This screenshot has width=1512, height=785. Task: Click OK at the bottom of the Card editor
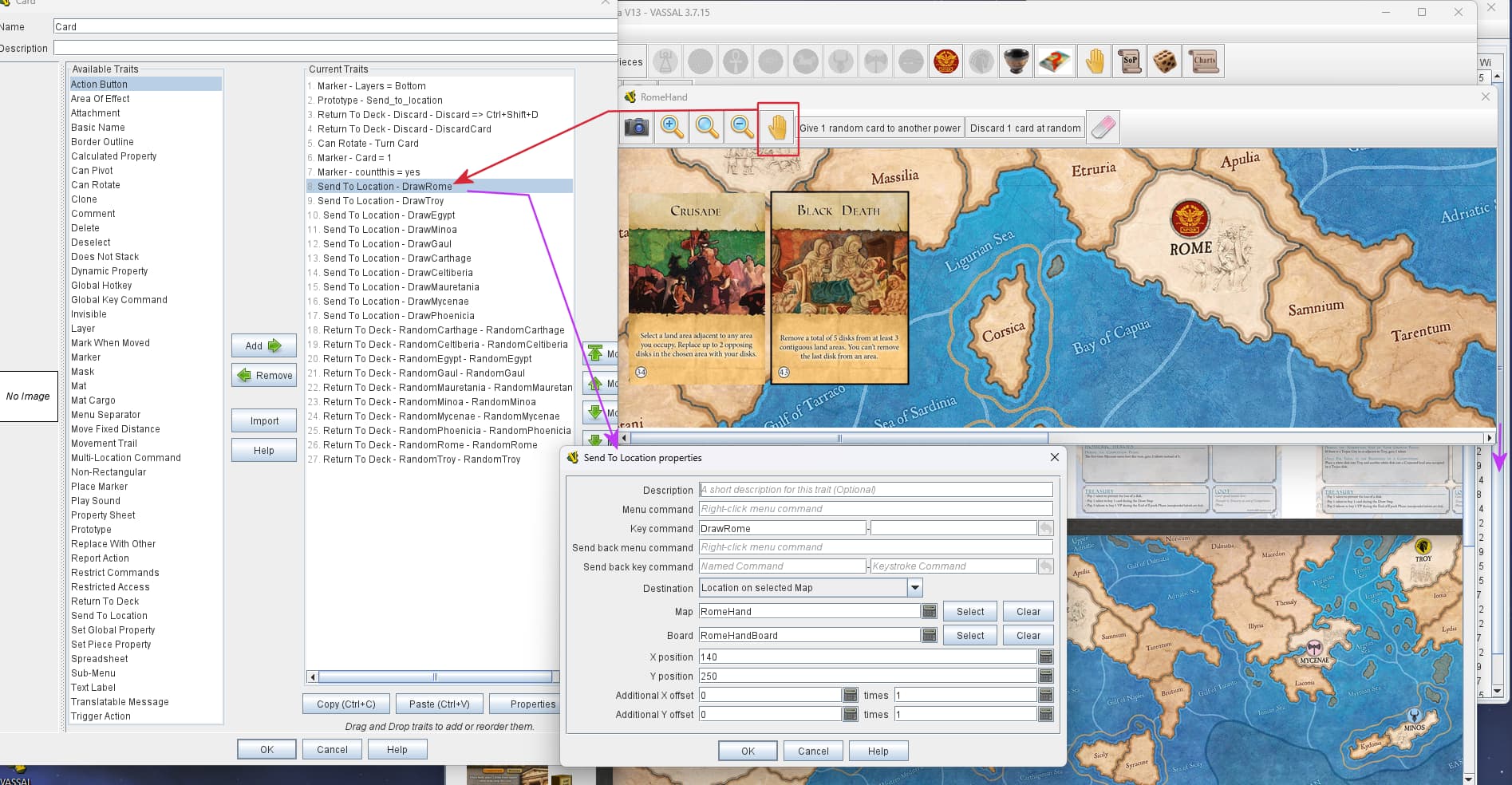(x=266, y=749)
